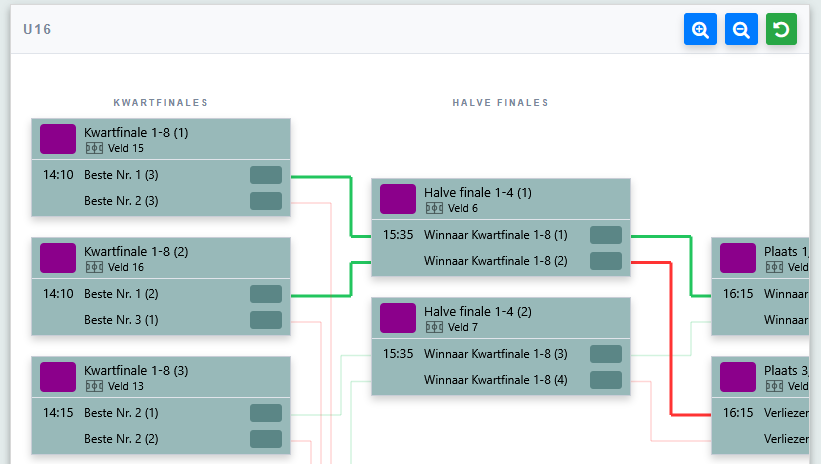Click the field icon beside Veld 6
This screenshot has width=821, height=464.
(434, 208)
